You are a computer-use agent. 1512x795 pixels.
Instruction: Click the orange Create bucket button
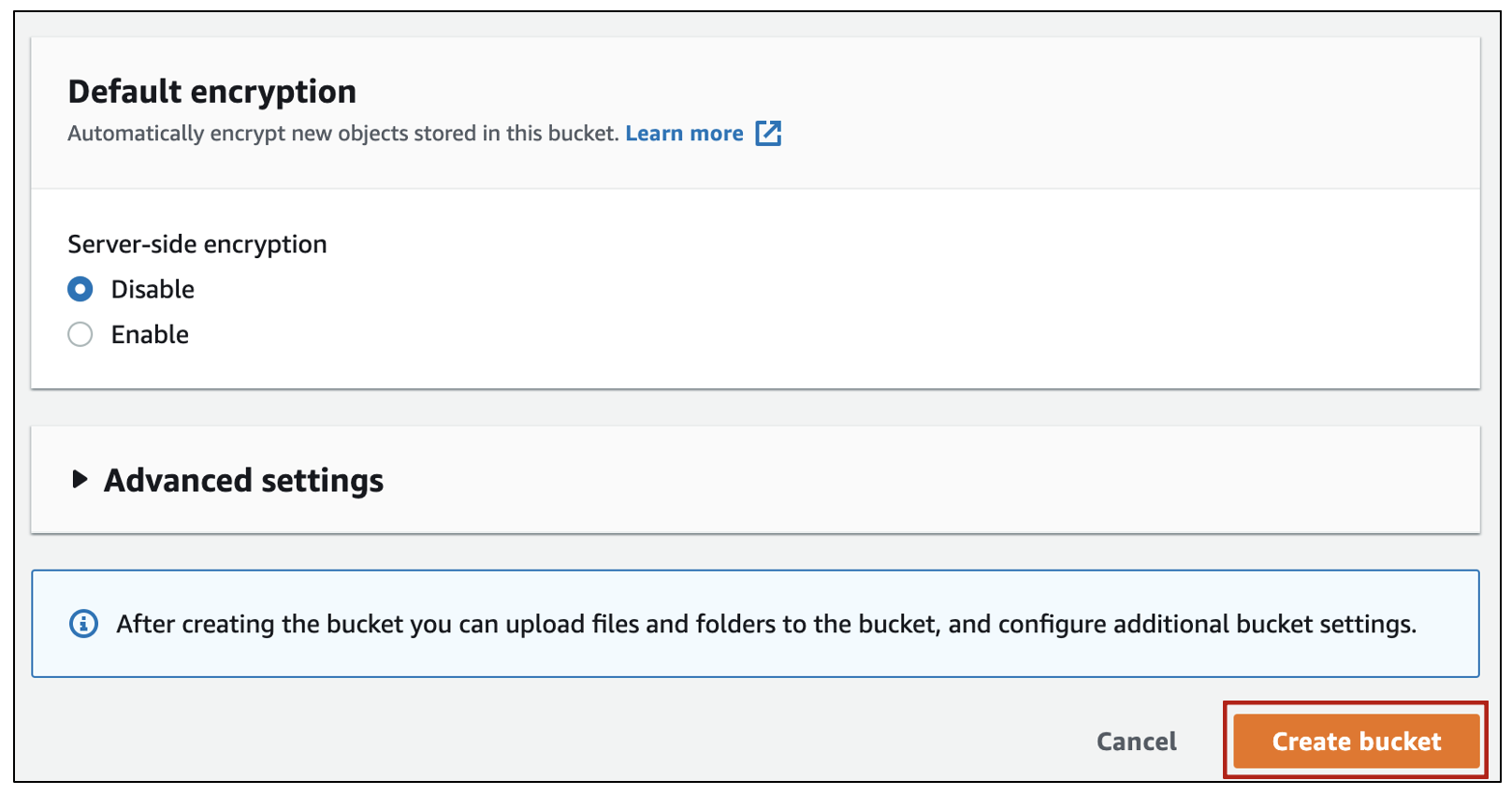coord(1356,741)
